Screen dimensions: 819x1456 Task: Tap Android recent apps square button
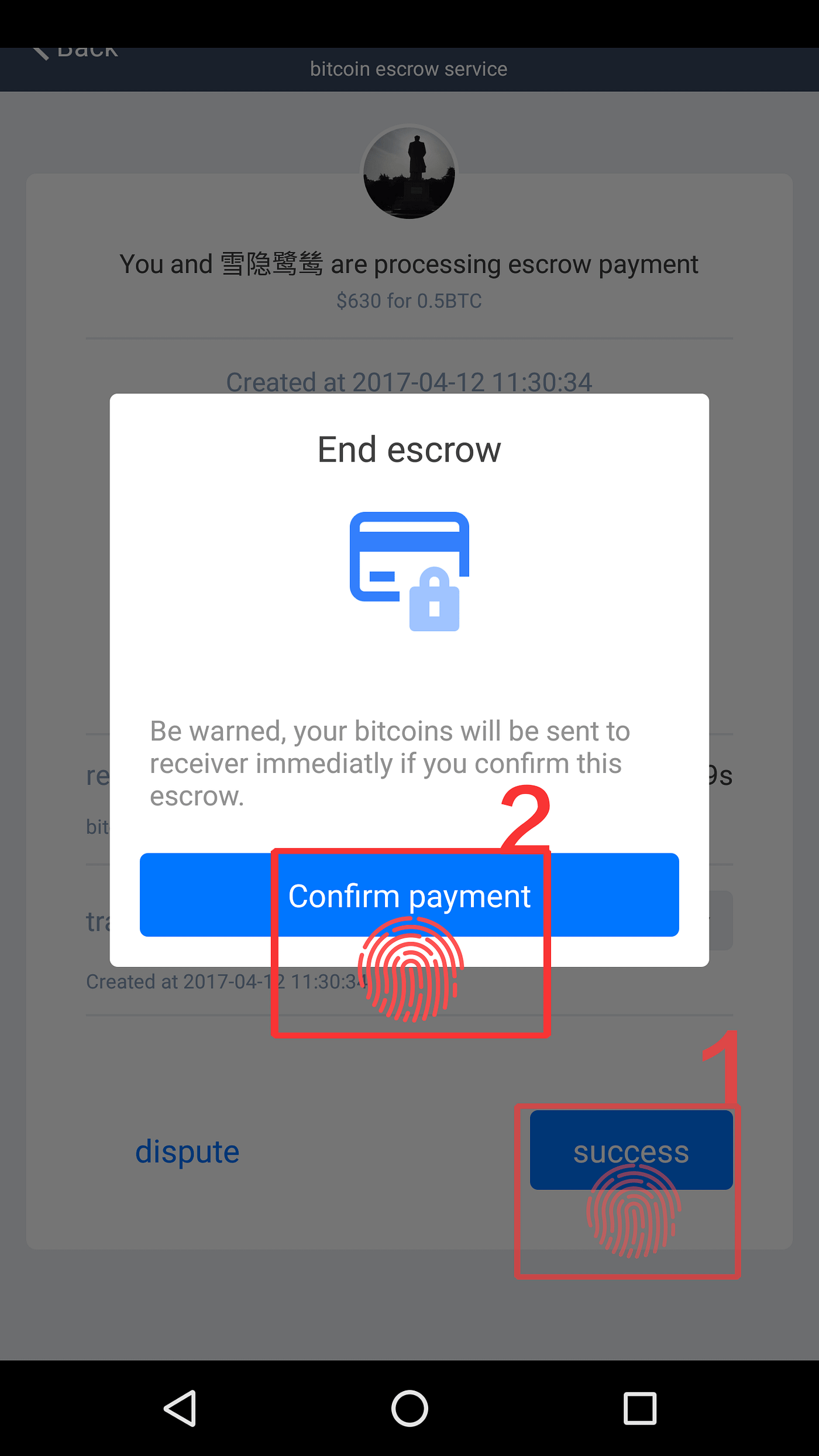[639, 1408]
